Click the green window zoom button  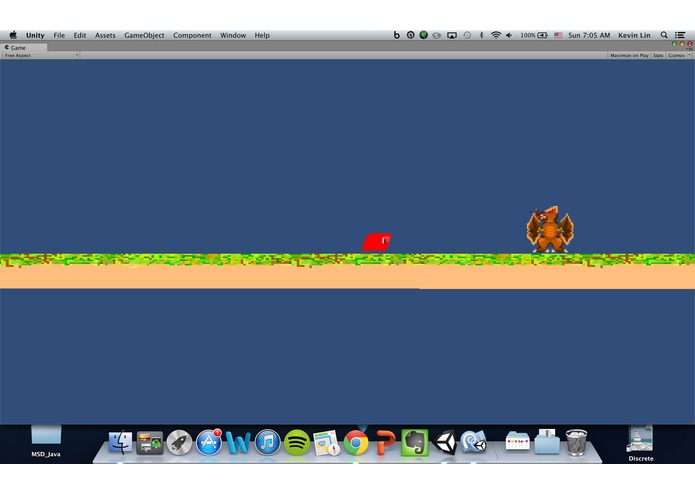point(675,44)
